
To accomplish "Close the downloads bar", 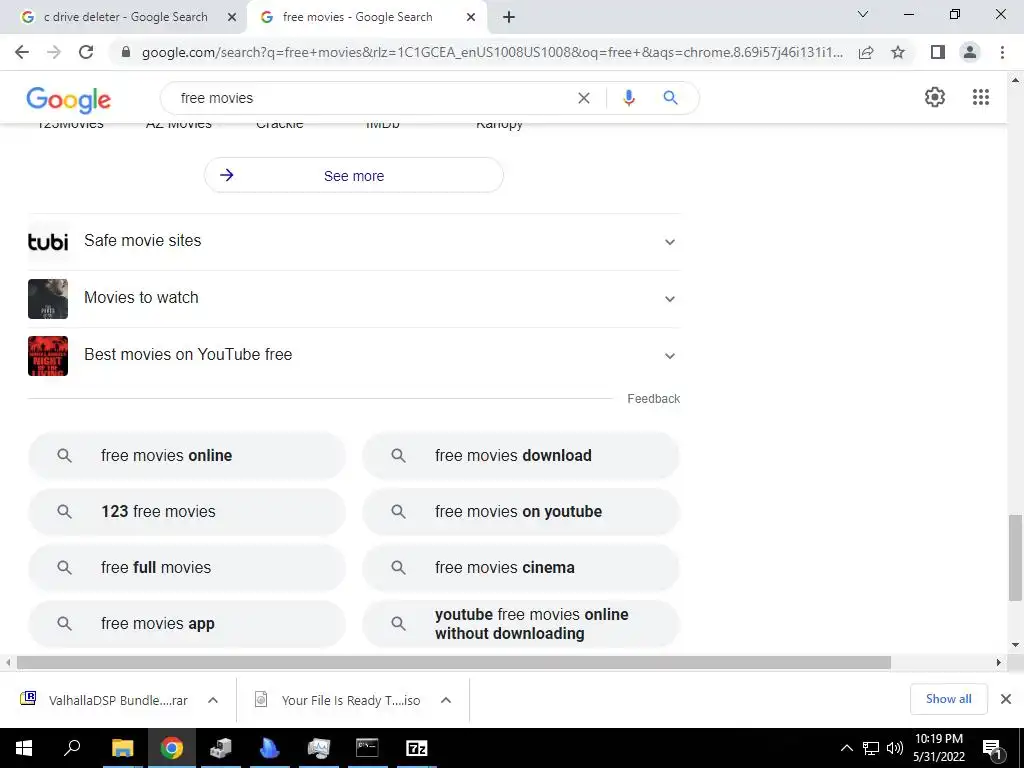I will 1006,699.
